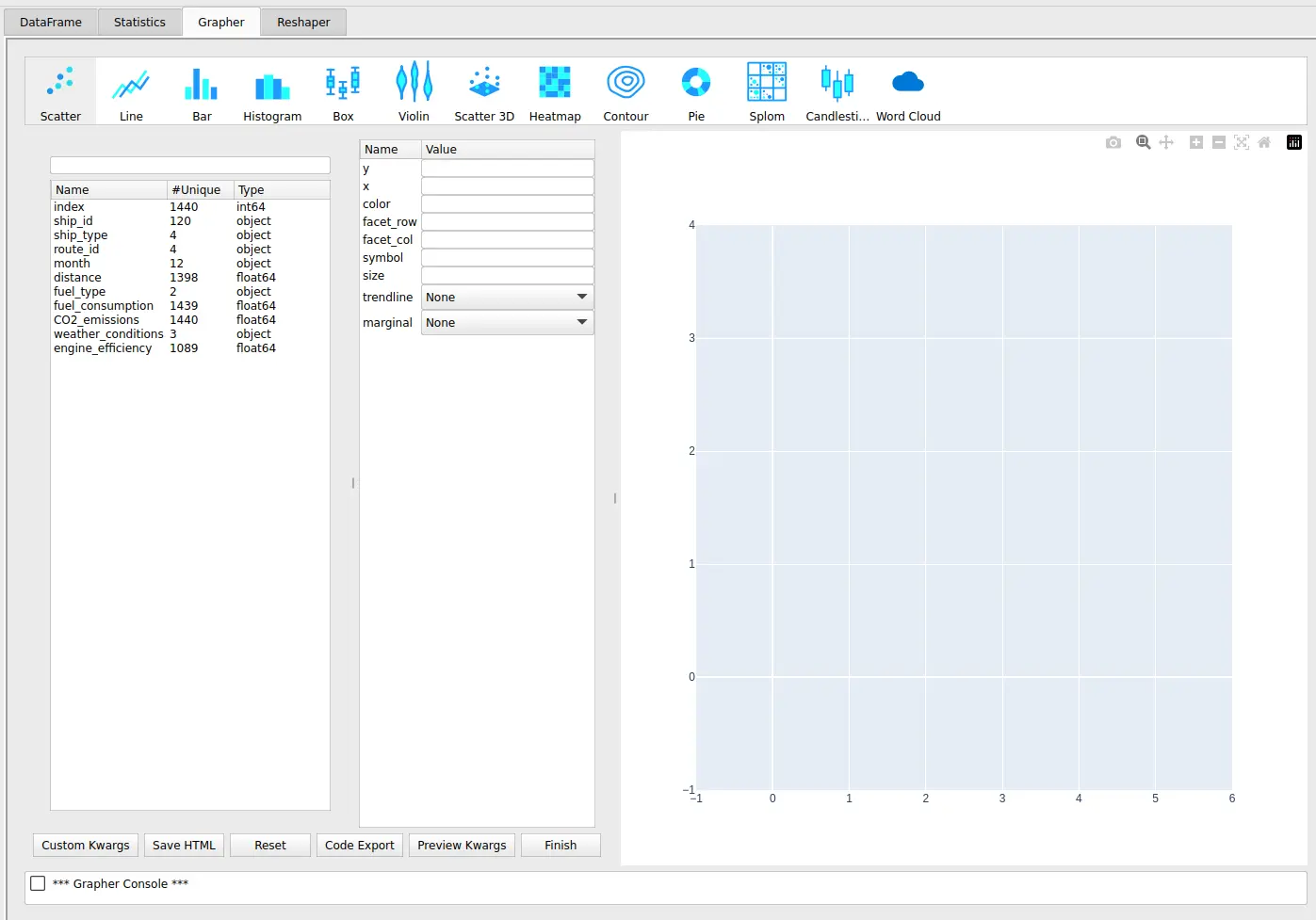Select the route_id column row

[190, 250]
